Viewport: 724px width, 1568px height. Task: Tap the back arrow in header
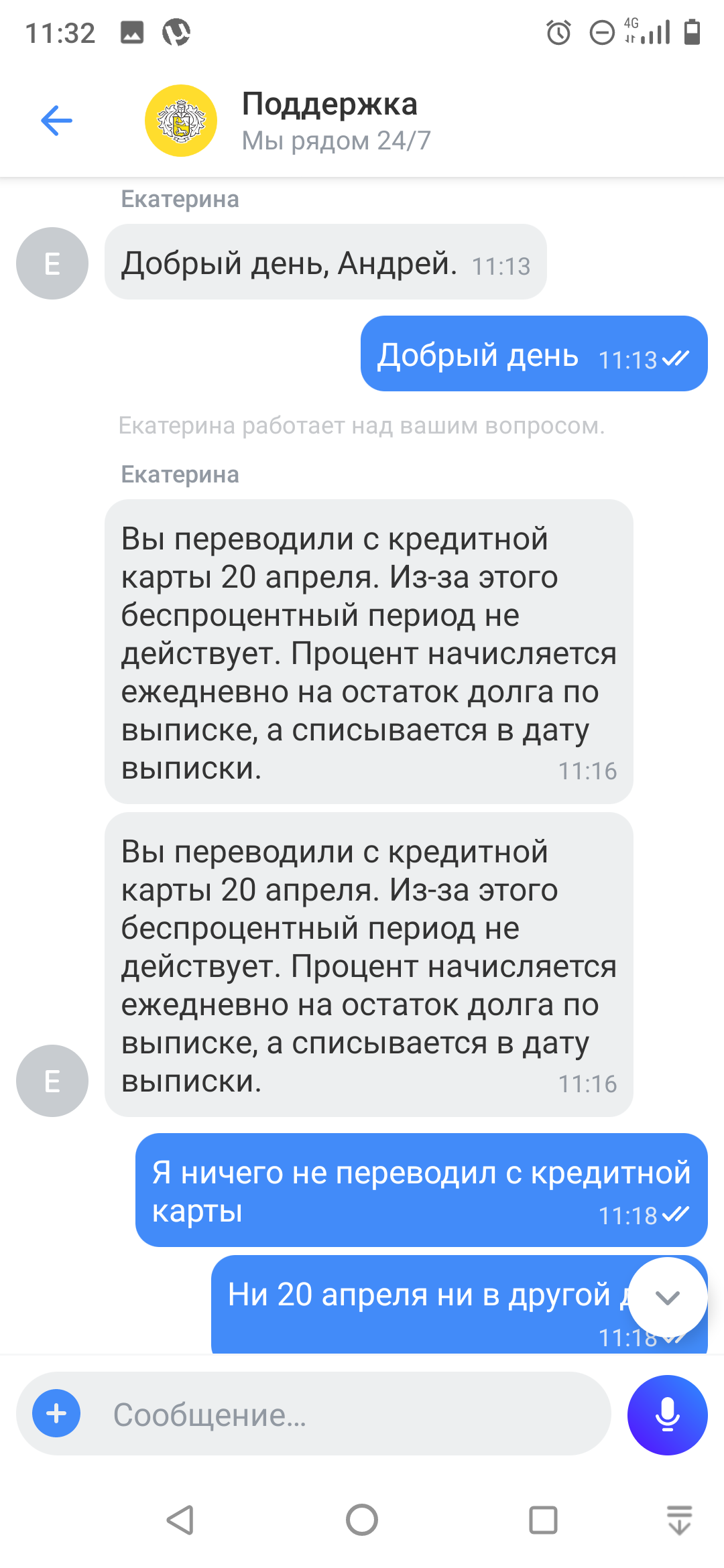point(56,121)
